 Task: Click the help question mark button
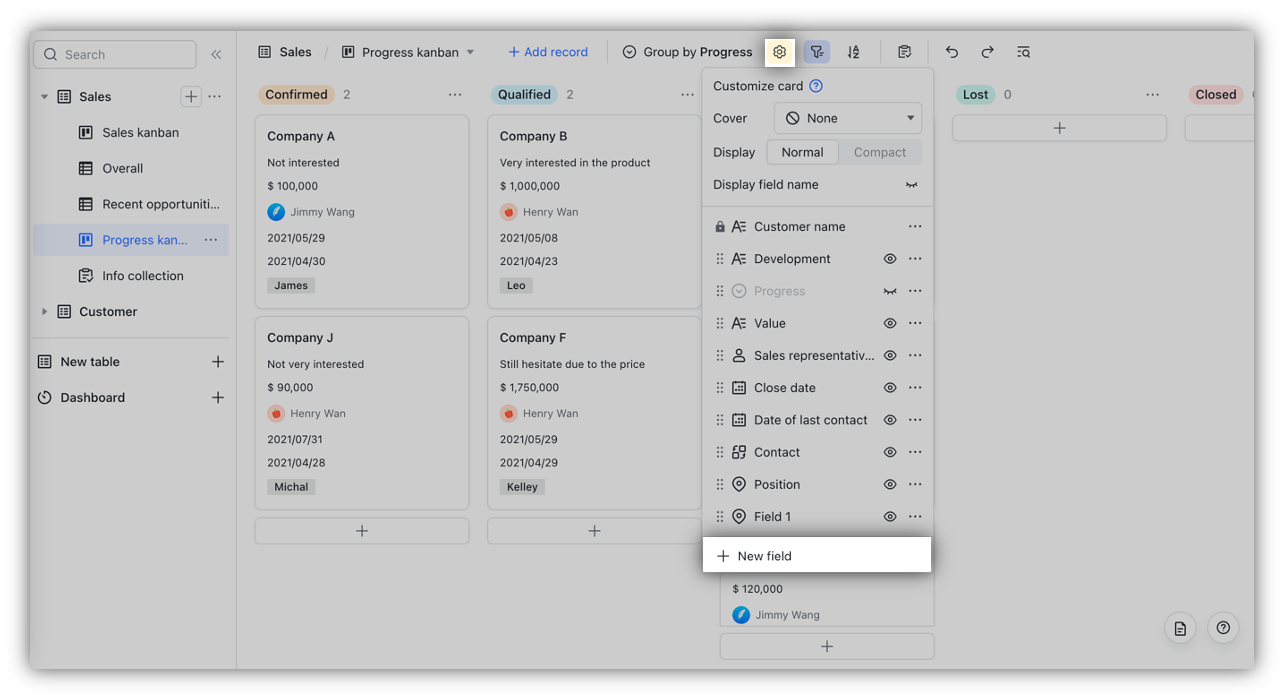[x=1223, y=628]
